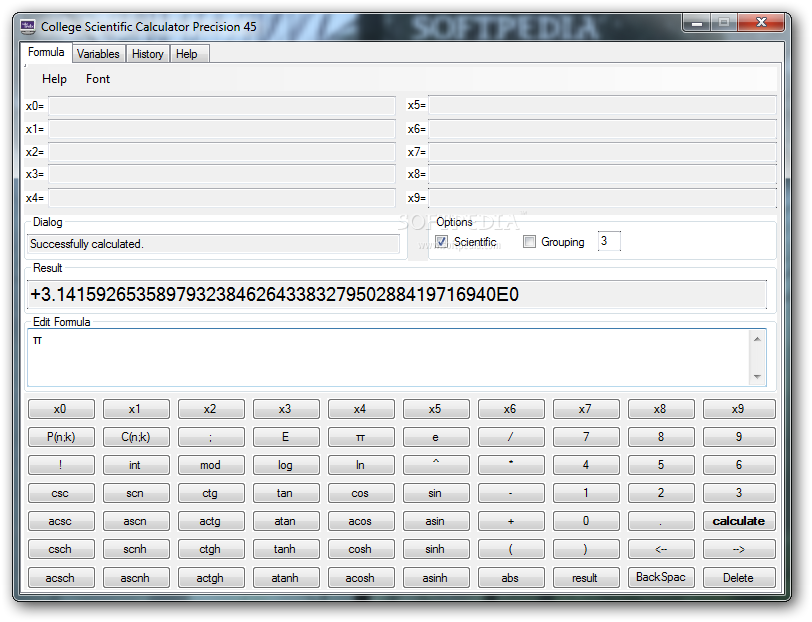Click the x5= variable input field
This screenshot has height=622, width=812.
pos(602,105)
